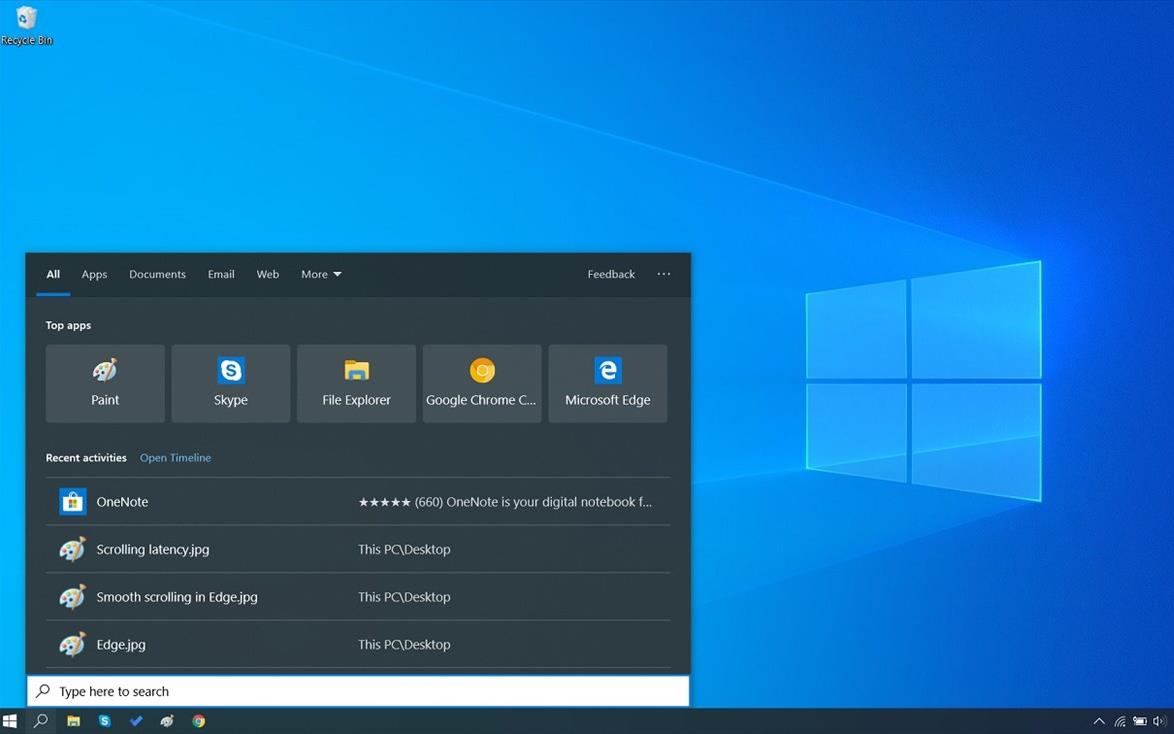The width and height of the screenshot is (1174, 734).
Task: Switch to the Apps search tab
Action: pos(94,274)
